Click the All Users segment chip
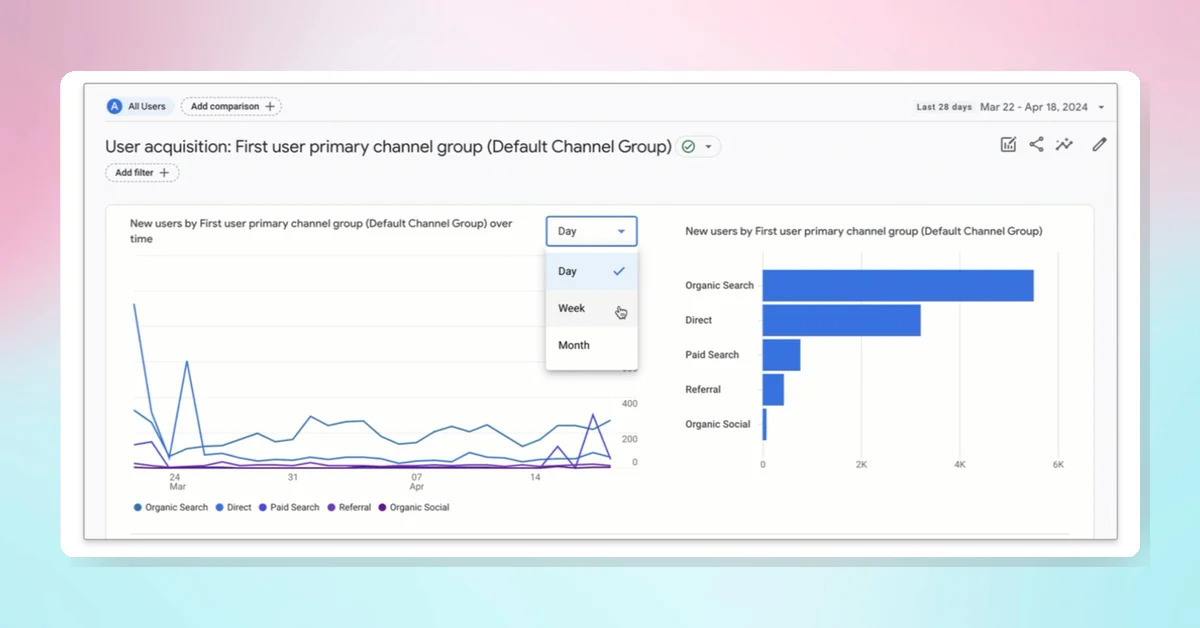Screen dimensions: 1200x628 (140, 106)
